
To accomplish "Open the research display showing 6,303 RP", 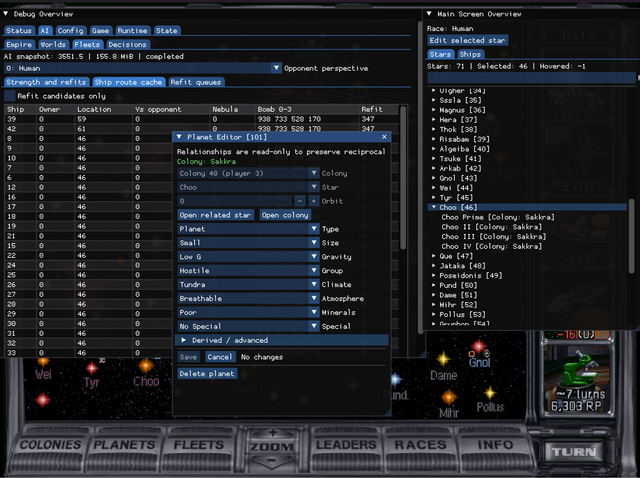I will [x=576, y=380].
